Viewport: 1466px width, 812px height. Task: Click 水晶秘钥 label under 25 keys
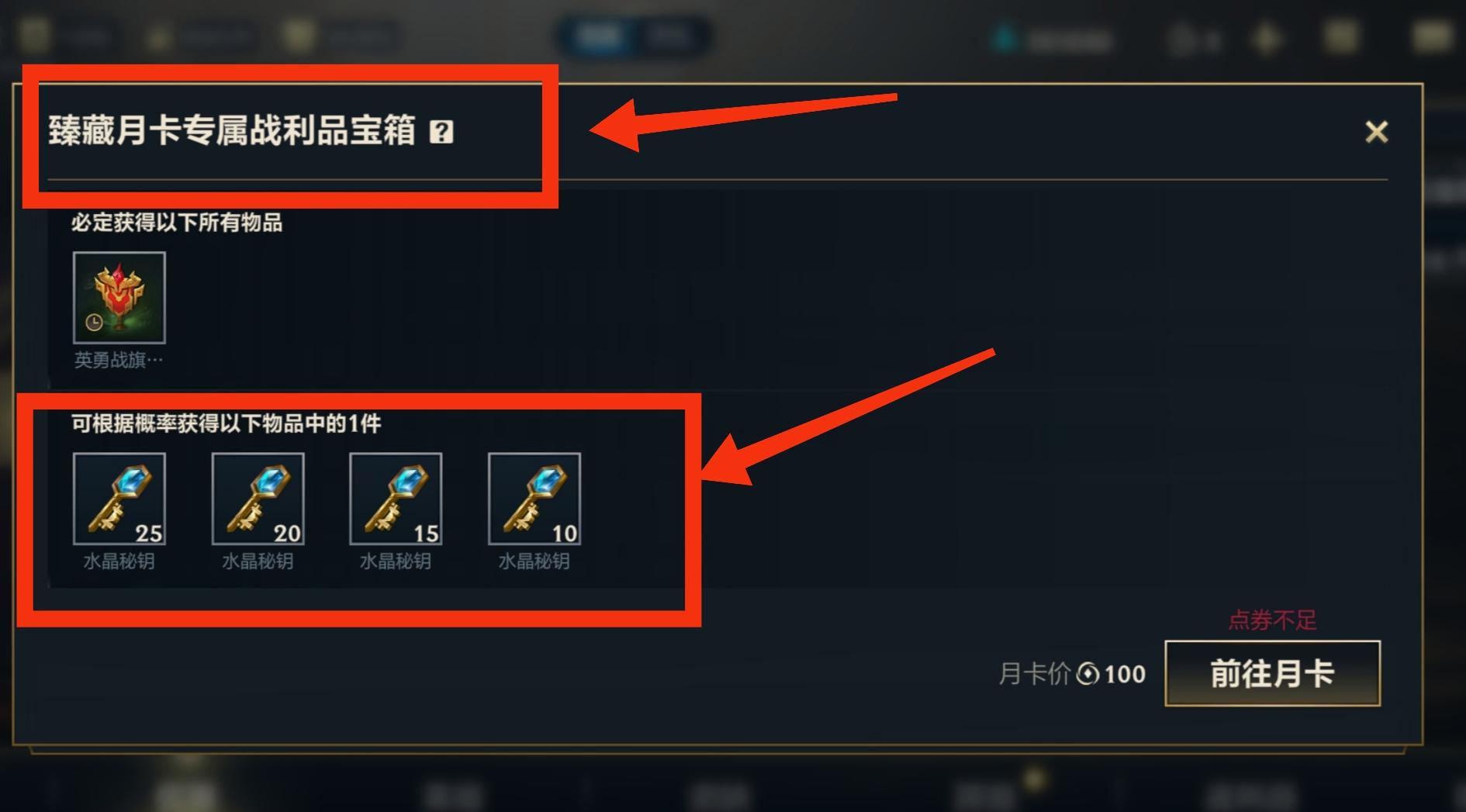pyautogui.click(x=119, y=561)
